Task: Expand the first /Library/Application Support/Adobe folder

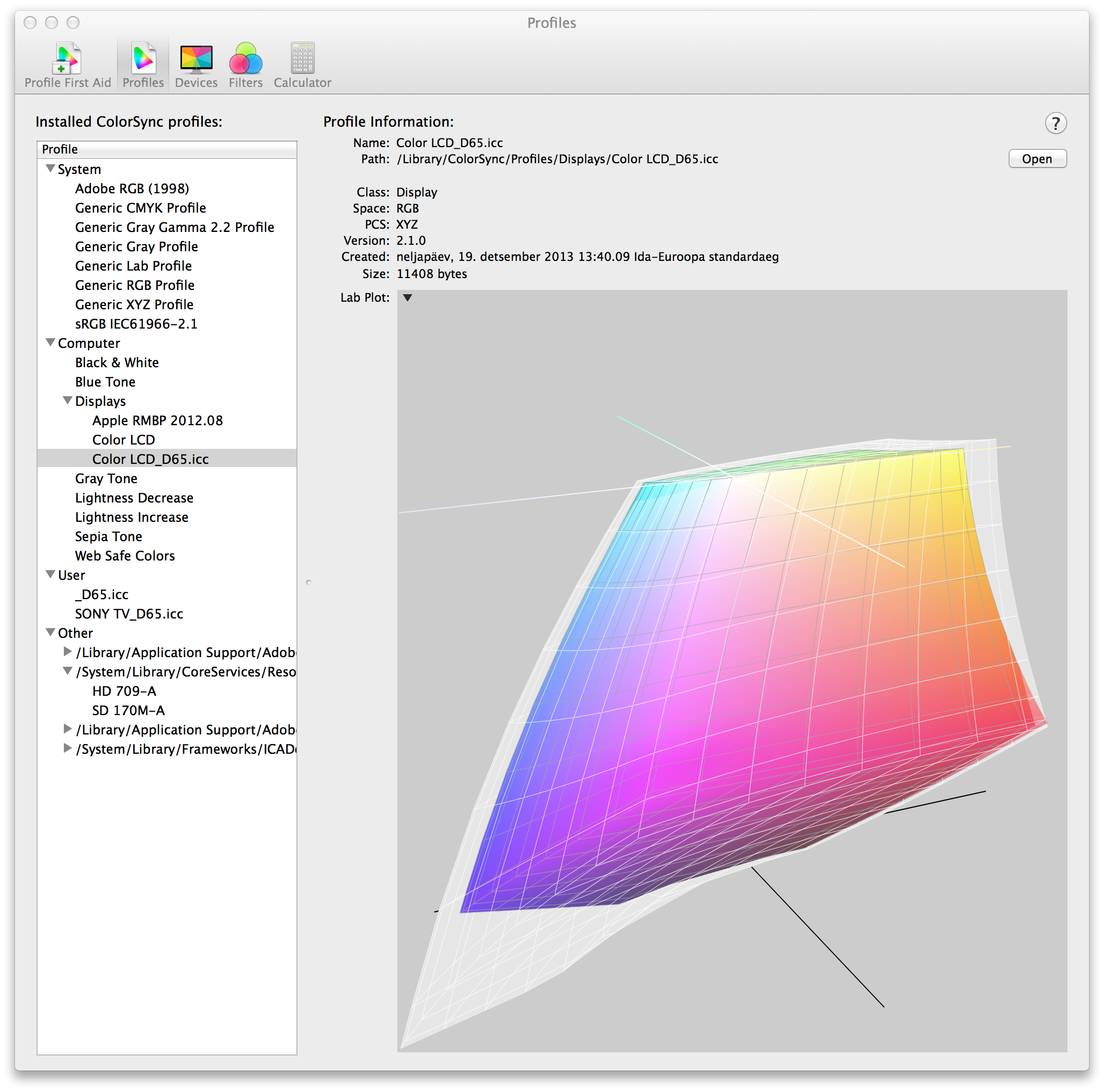Action: (x=68, y=651)
